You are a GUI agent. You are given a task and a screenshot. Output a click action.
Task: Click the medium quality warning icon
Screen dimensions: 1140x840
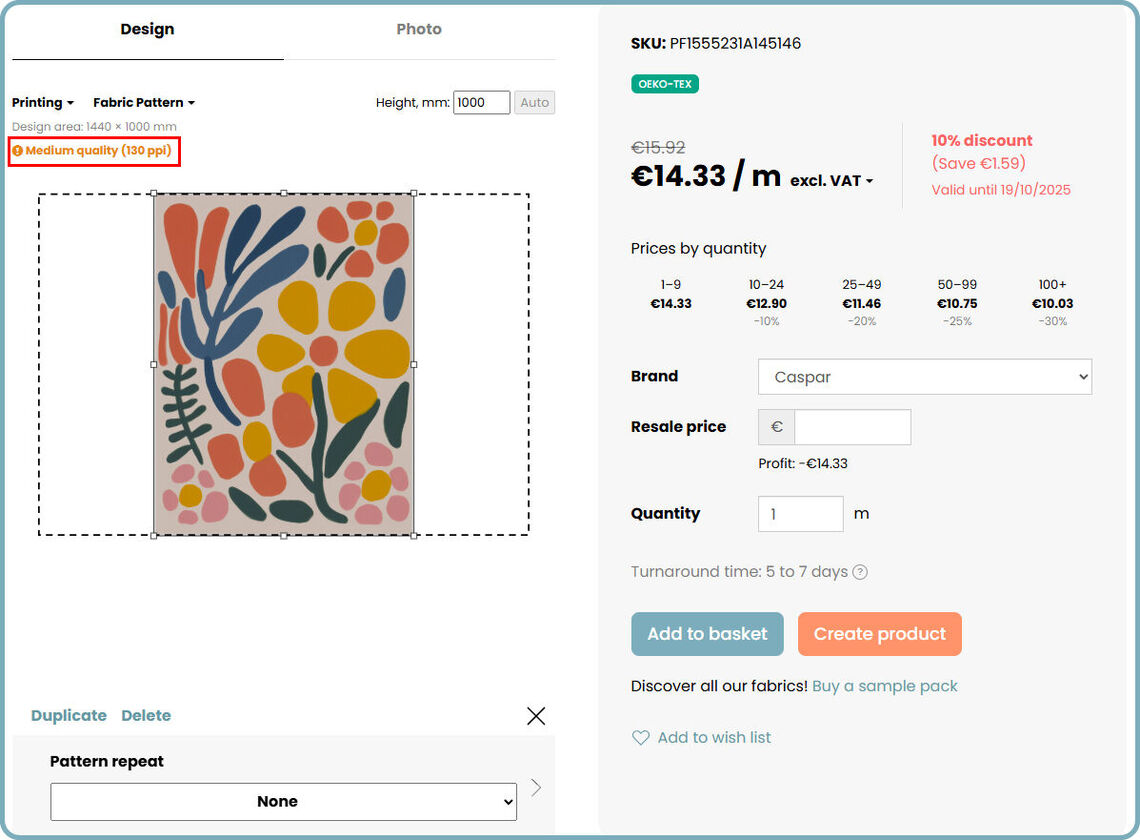click(18, 151)
